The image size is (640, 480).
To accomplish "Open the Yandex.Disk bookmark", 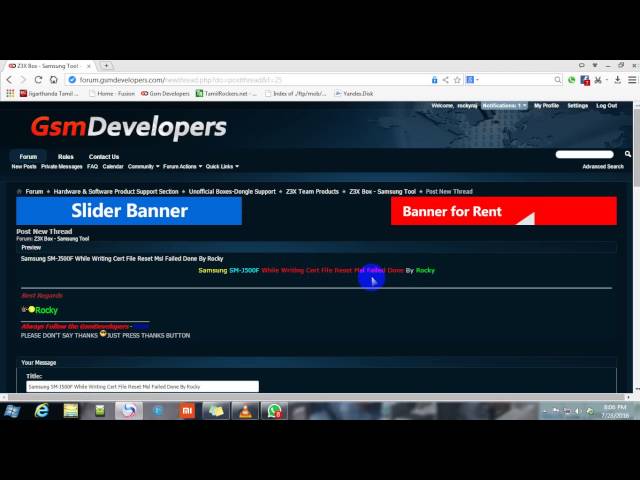I will [354, 93].
